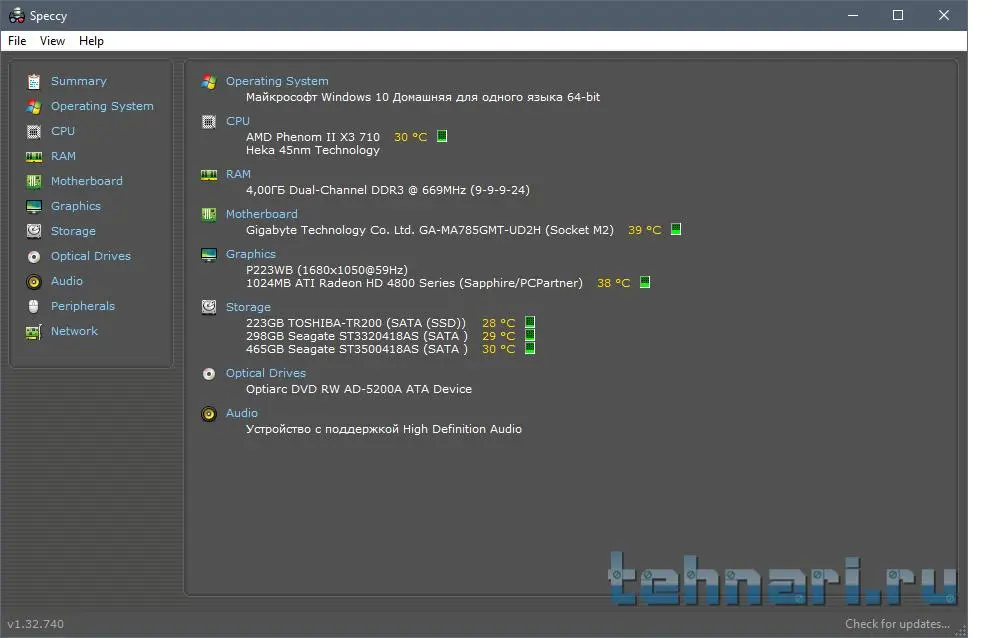The width and height of the screenshot is (1008, 638).
Task: Click the green temperature indicator beside CPU 30 °C
Action: point(442,136)
